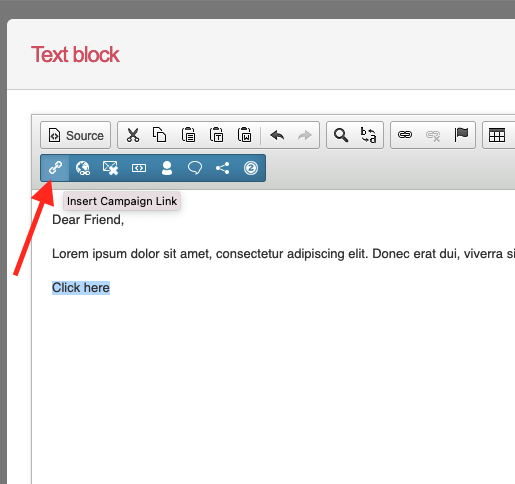Cut the selected text with the scissors icon
The image size is (515, 484).
pyautogui.click(x=133, y=135)
